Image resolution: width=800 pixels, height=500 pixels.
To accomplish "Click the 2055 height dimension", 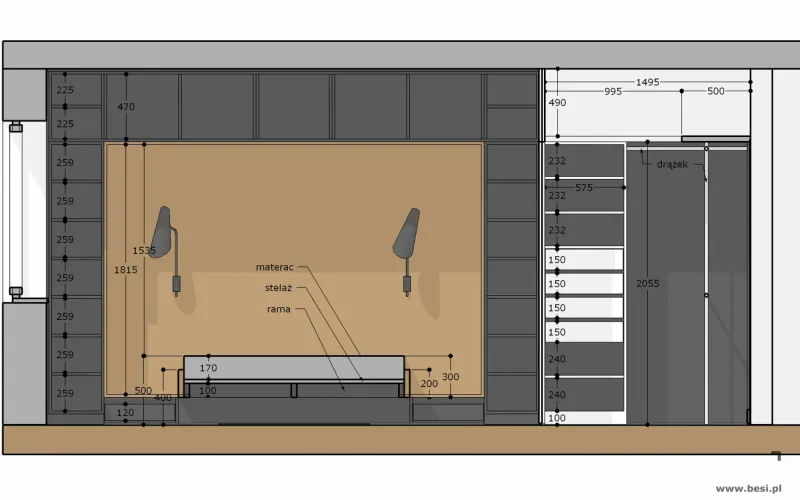I will coord(647,283).
